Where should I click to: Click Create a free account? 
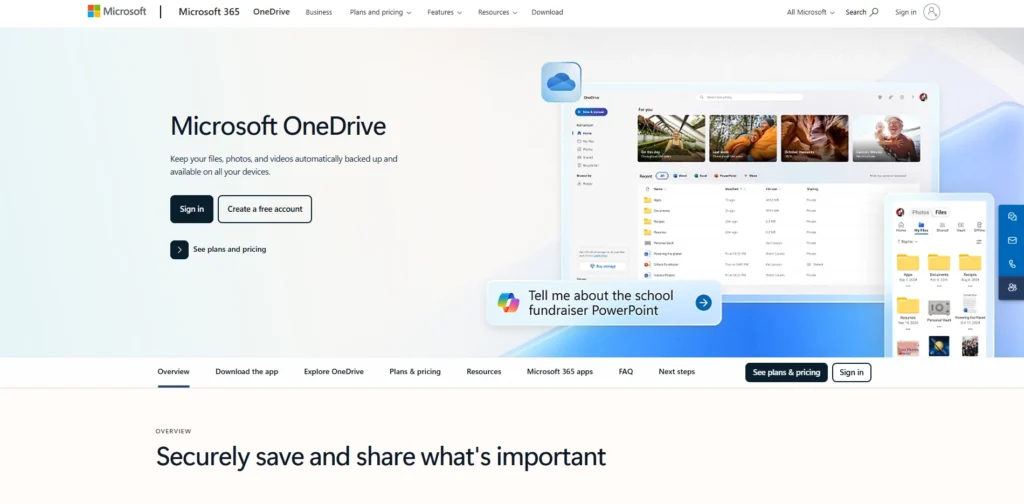264,209
